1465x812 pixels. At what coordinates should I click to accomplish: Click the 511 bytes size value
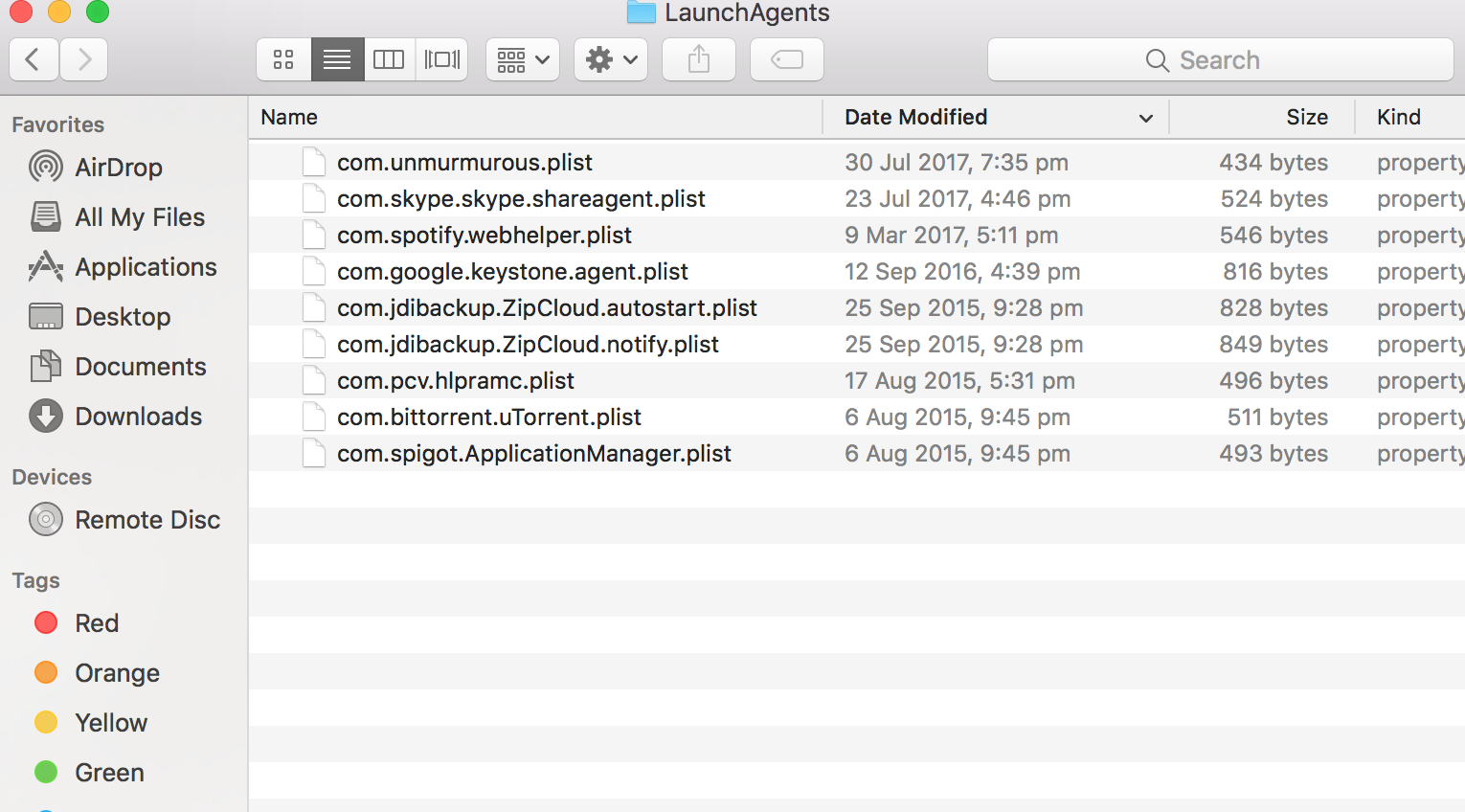[x=1278, y=417]
